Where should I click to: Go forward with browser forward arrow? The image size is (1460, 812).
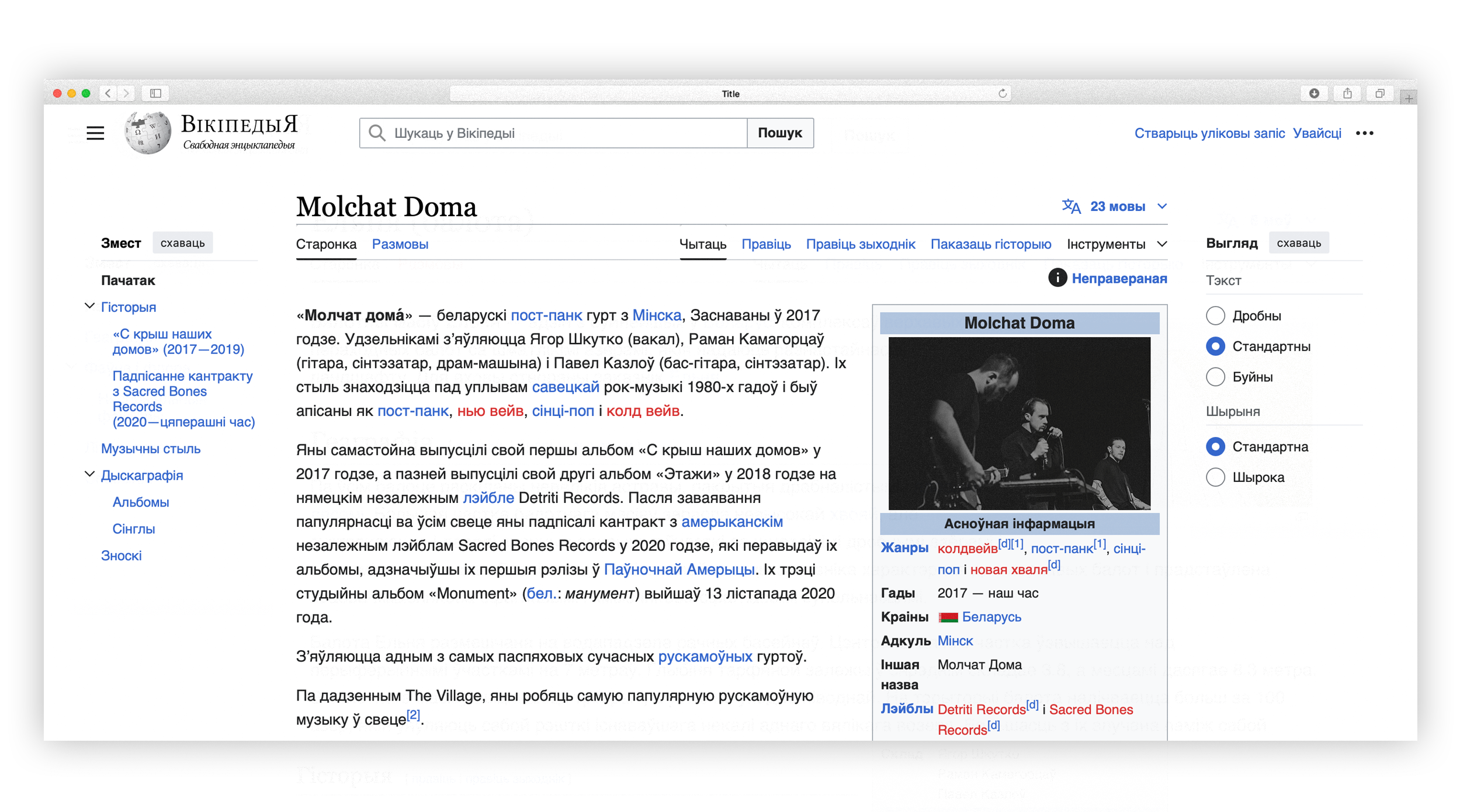(x=126, y=93)
